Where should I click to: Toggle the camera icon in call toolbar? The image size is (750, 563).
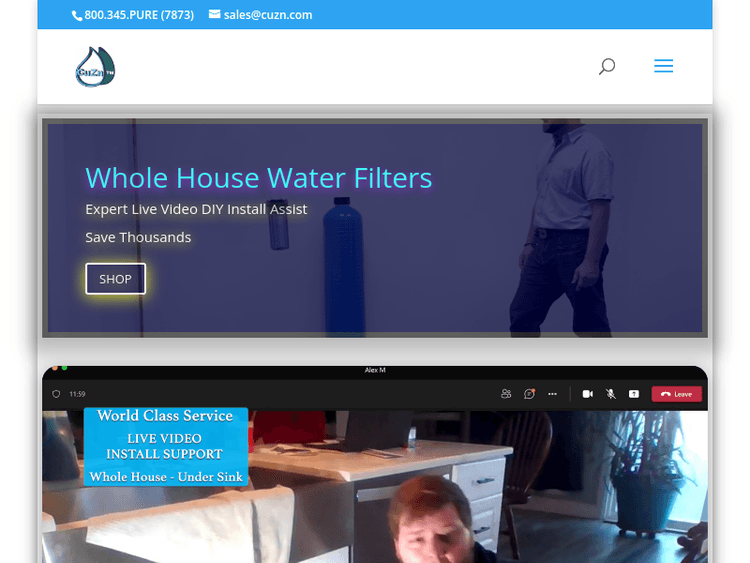pos(588,394)
